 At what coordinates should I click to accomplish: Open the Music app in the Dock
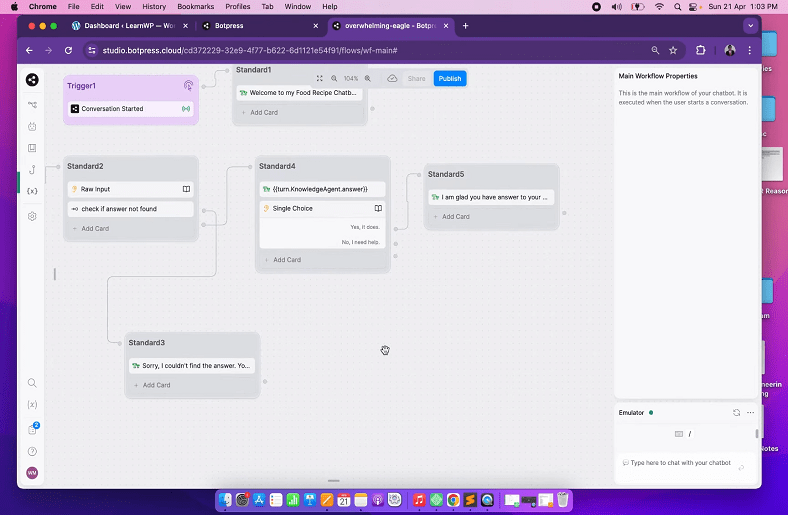pos(419,500)
